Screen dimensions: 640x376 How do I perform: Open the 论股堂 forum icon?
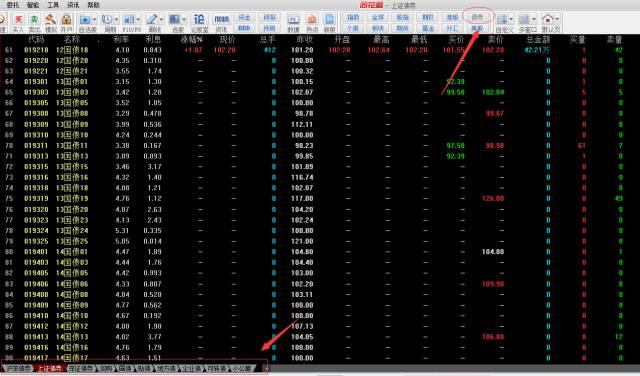coord(199,20)
